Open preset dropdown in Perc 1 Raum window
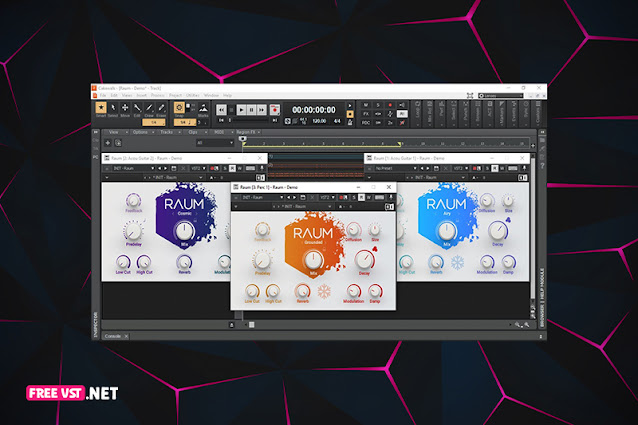Screen dimensions: 638x425 [262, 197]
